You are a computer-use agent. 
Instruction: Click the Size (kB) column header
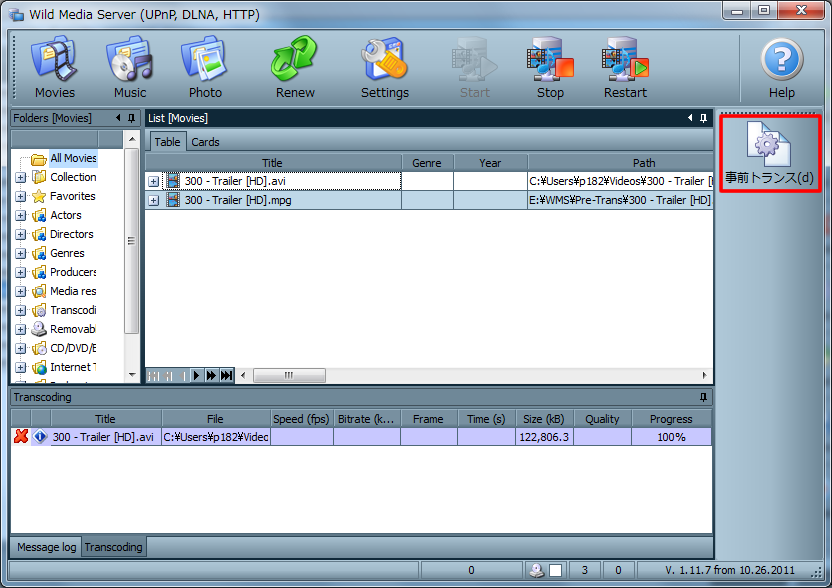pyautogui.click(x=544, y=419)
